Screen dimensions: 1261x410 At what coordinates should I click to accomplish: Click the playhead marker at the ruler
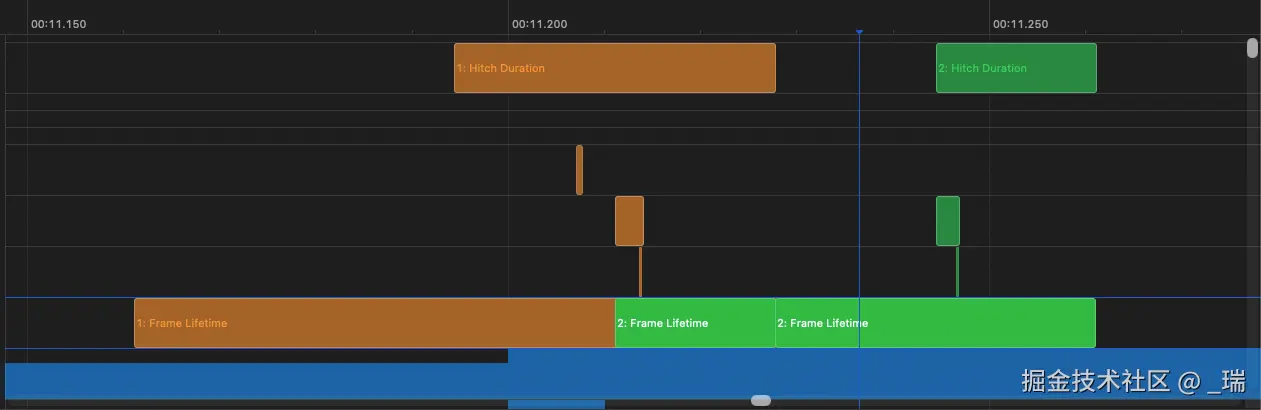pyautogui.click(x=859, y=33)
